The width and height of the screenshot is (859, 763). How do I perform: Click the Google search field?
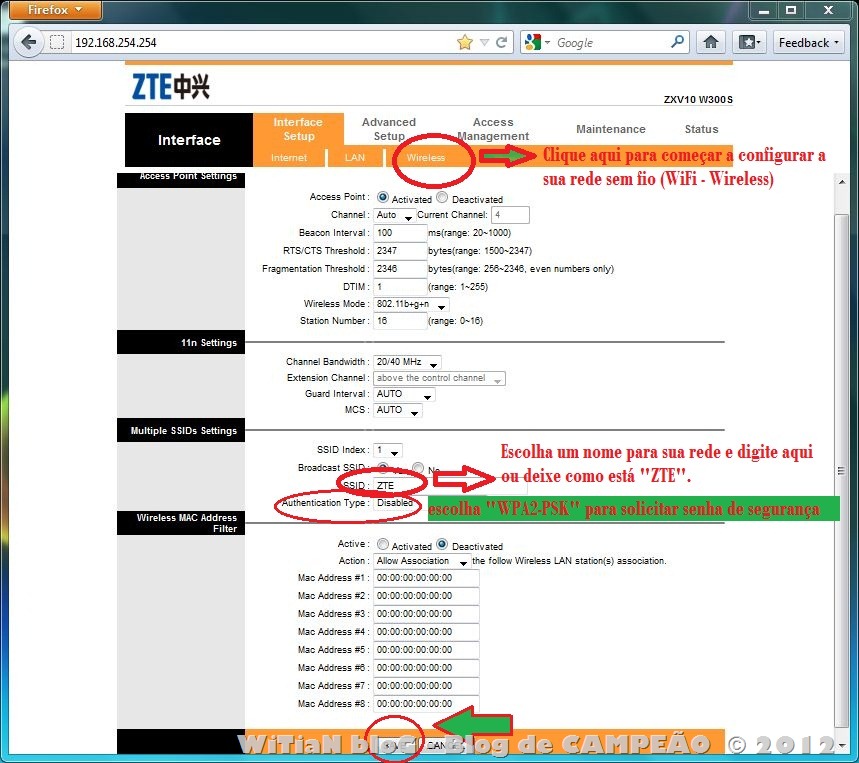611,42
